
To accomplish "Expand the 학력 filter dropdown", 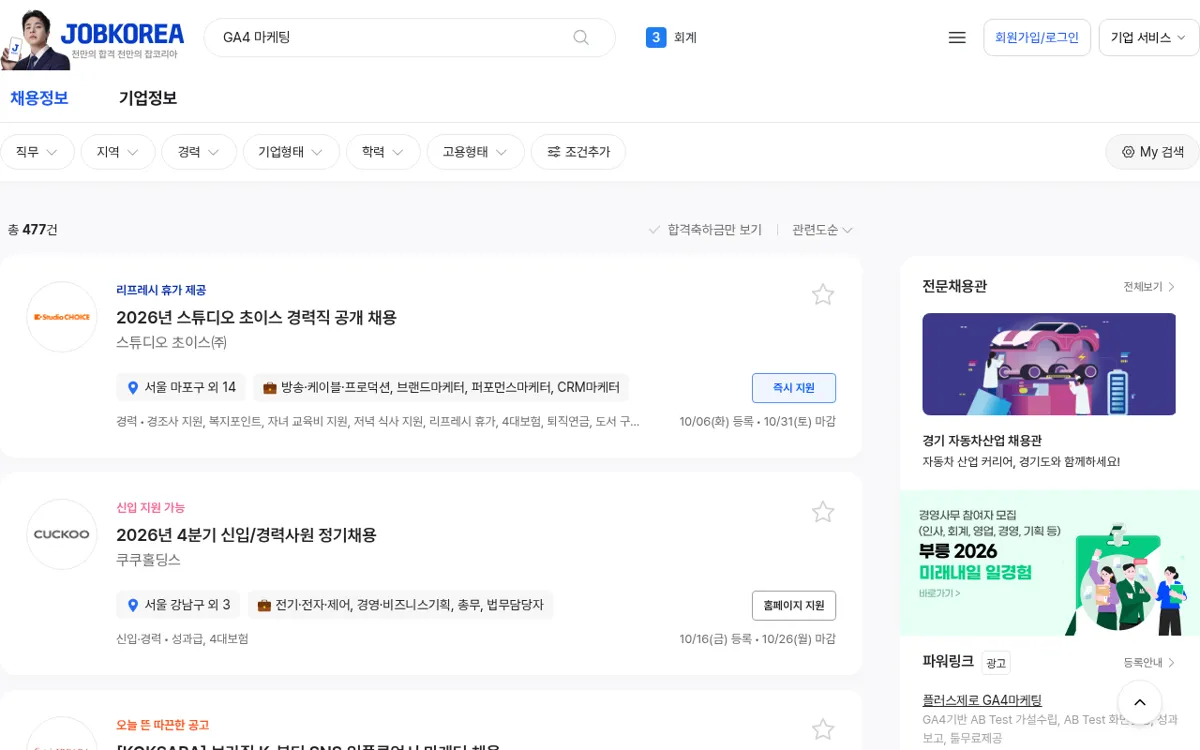I will (x=383, y=152).
